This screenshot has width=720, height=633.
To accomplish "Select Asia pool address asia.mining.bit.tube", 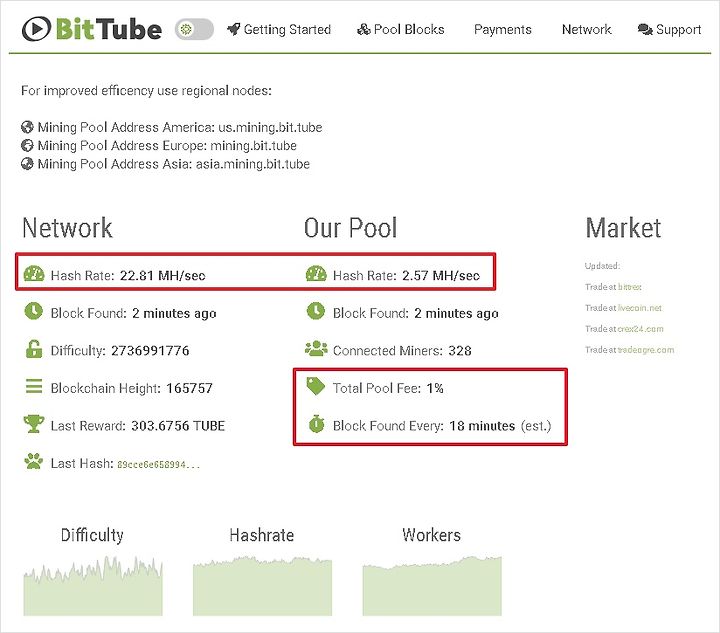I will [x=253, y=164].
